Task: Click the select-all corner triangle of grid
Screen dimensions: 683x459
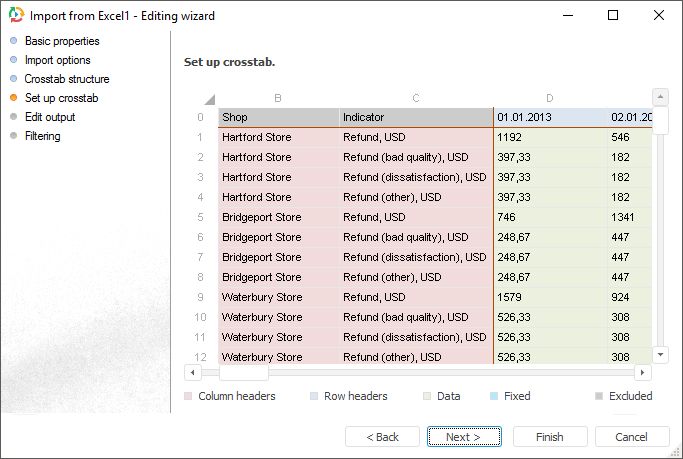Action: coord(209,99)
